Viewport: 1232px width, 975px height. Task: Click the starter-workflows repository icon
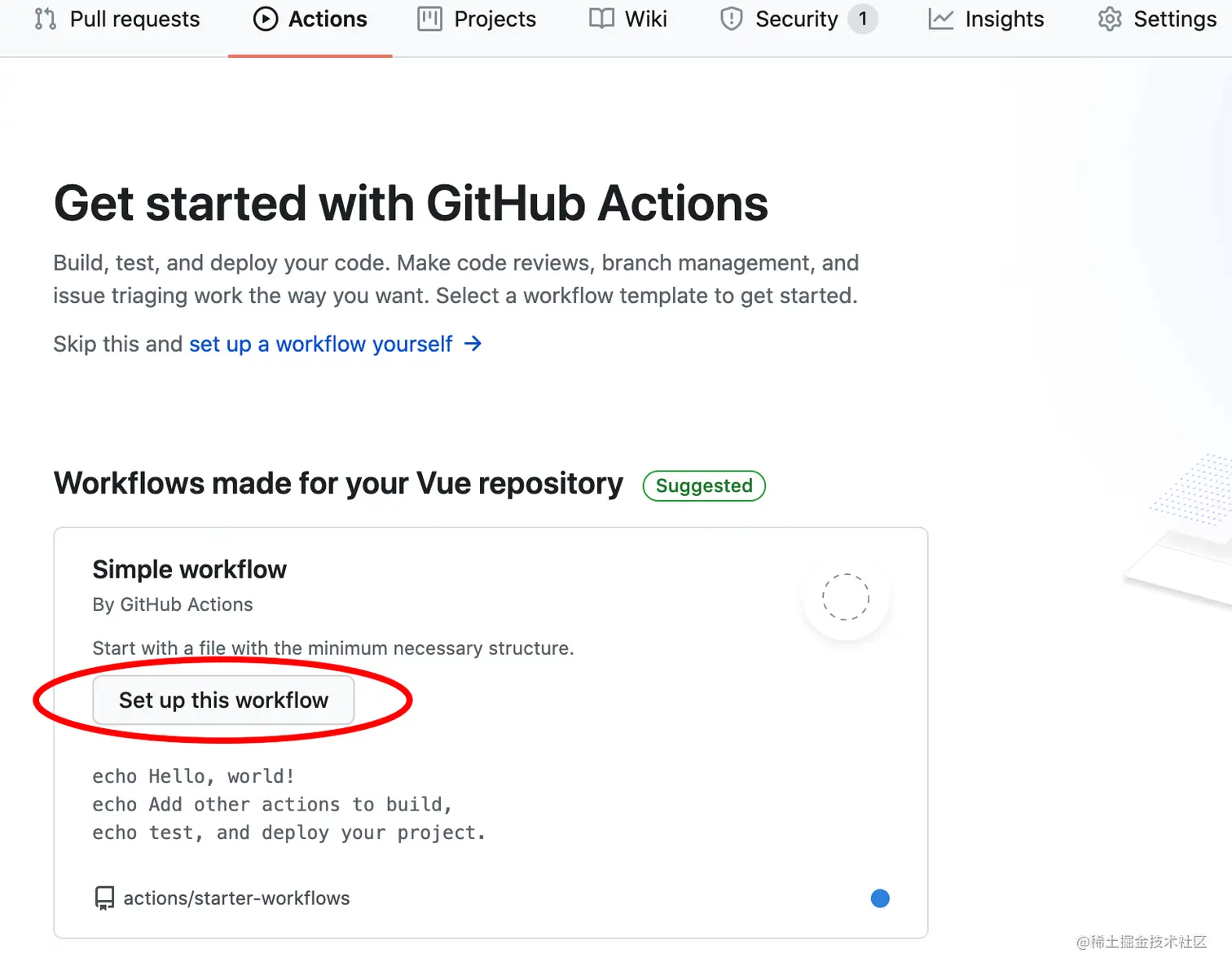coord(104,898)
